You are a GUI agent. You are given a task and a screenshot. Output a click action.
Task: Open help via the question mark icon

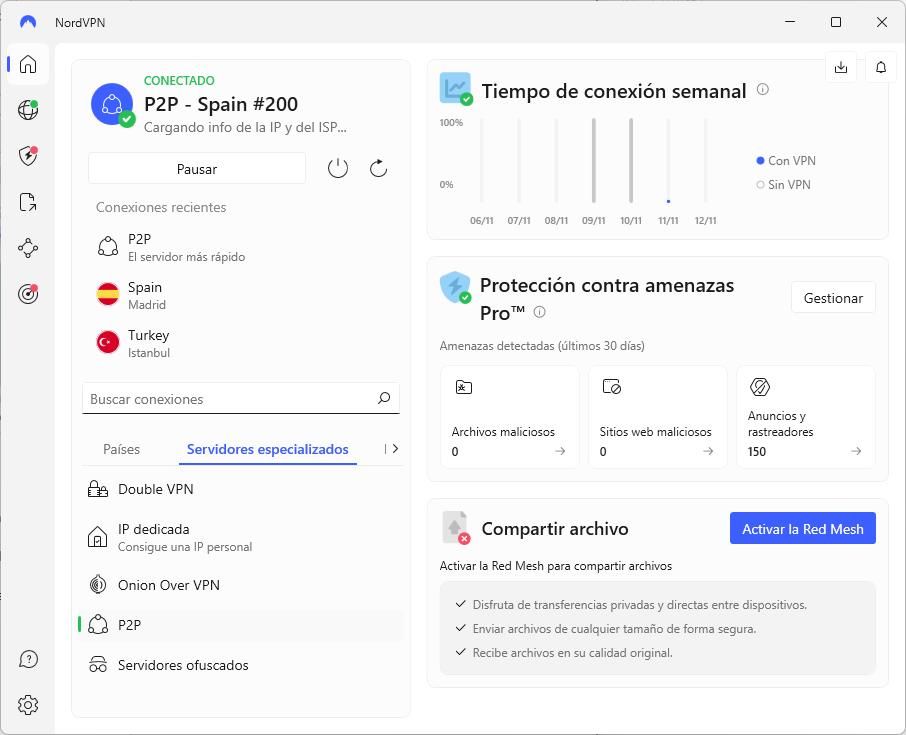tap(27, 659)
